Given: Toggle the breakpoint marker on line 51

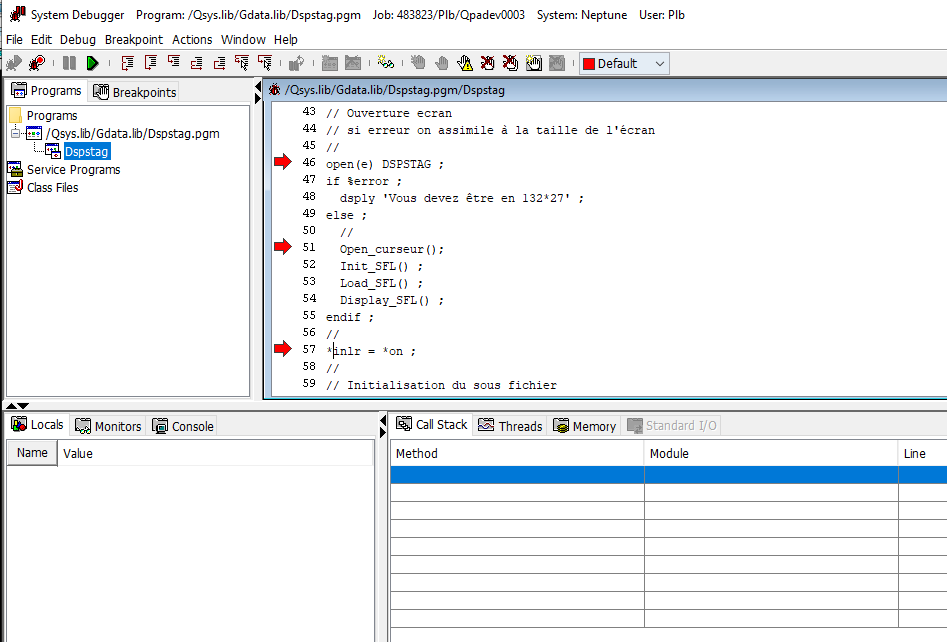Looking at the screenshot, I should [283, 246].
